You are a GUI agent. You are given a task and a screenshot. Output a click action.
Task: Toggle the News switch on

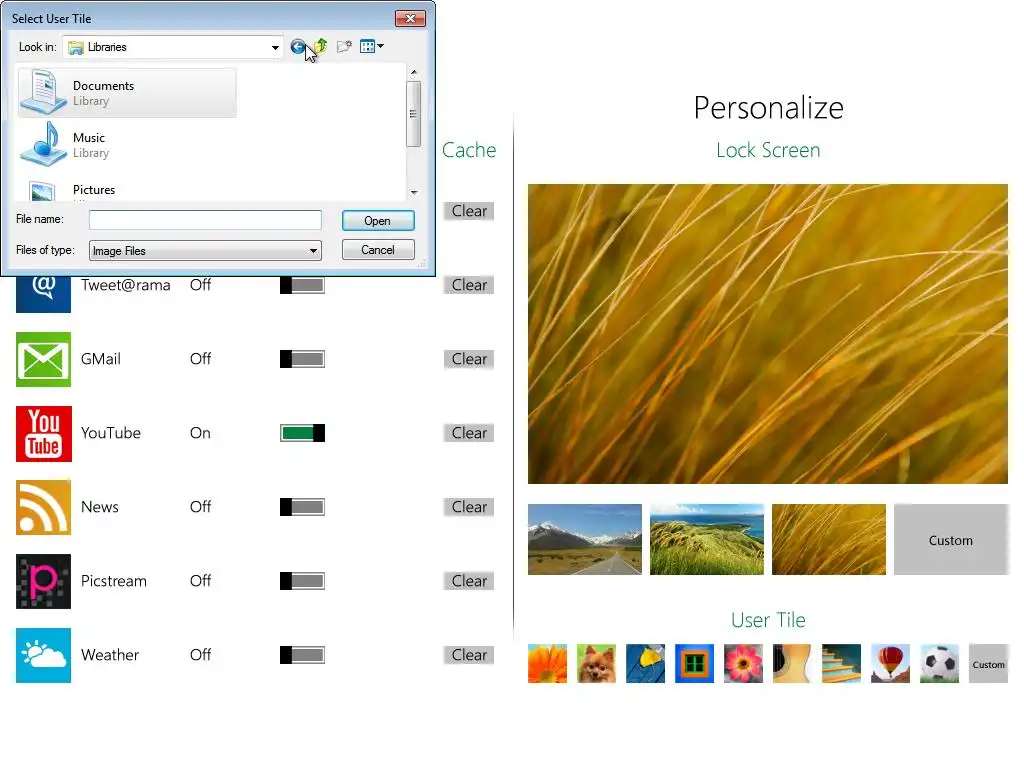coord(302,507)
